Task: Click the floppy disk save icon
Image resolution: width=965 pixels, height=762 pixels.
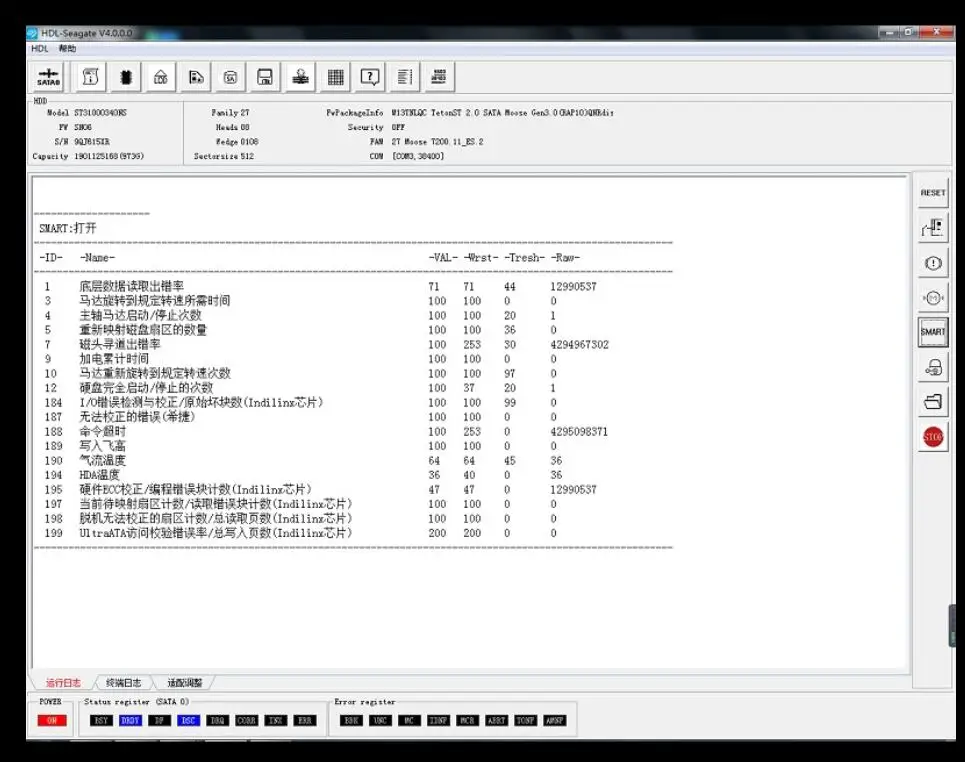Action: 265,78
